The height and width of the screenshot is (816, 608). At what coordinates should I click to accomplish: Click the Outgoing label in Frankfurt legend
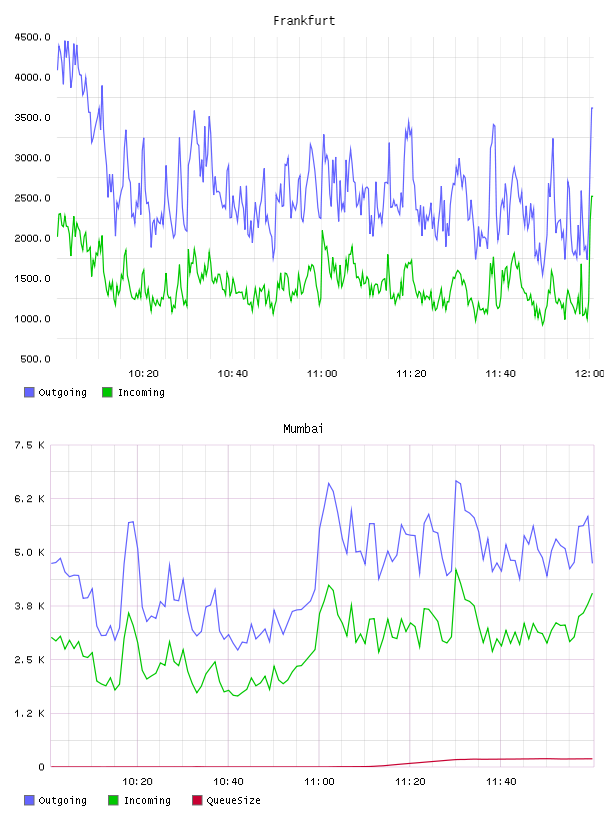click(62, 392)
